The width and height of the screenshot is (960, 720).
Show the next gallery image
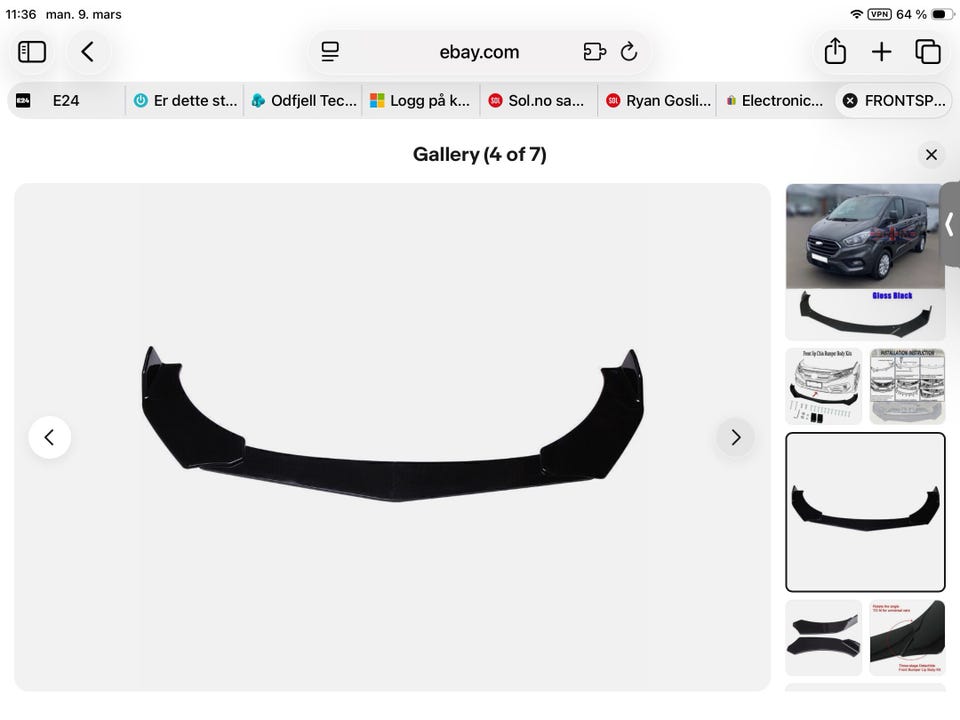coord(736,437)
